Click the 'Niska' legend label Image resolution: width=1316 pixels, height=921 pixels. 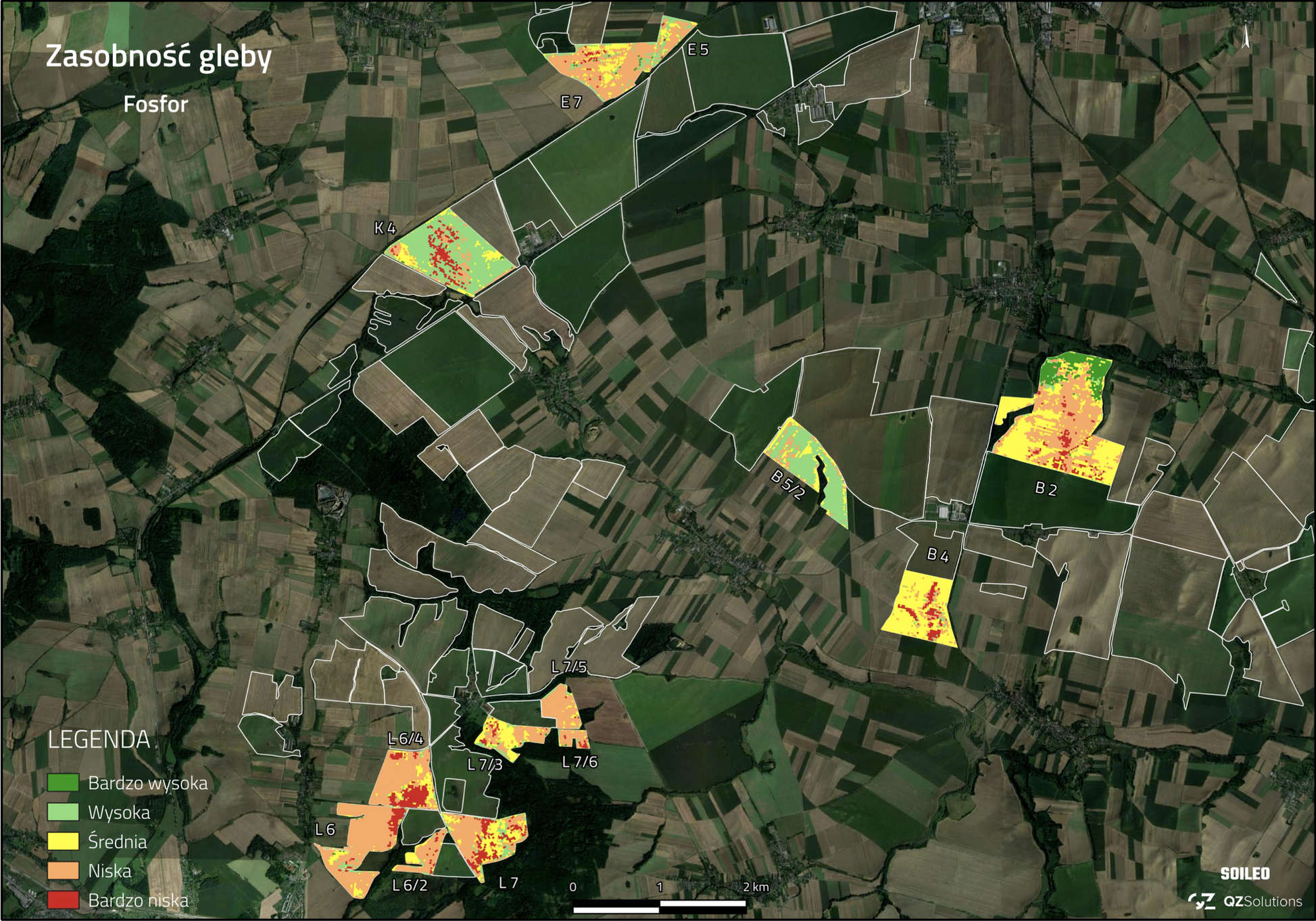[109, 871]
